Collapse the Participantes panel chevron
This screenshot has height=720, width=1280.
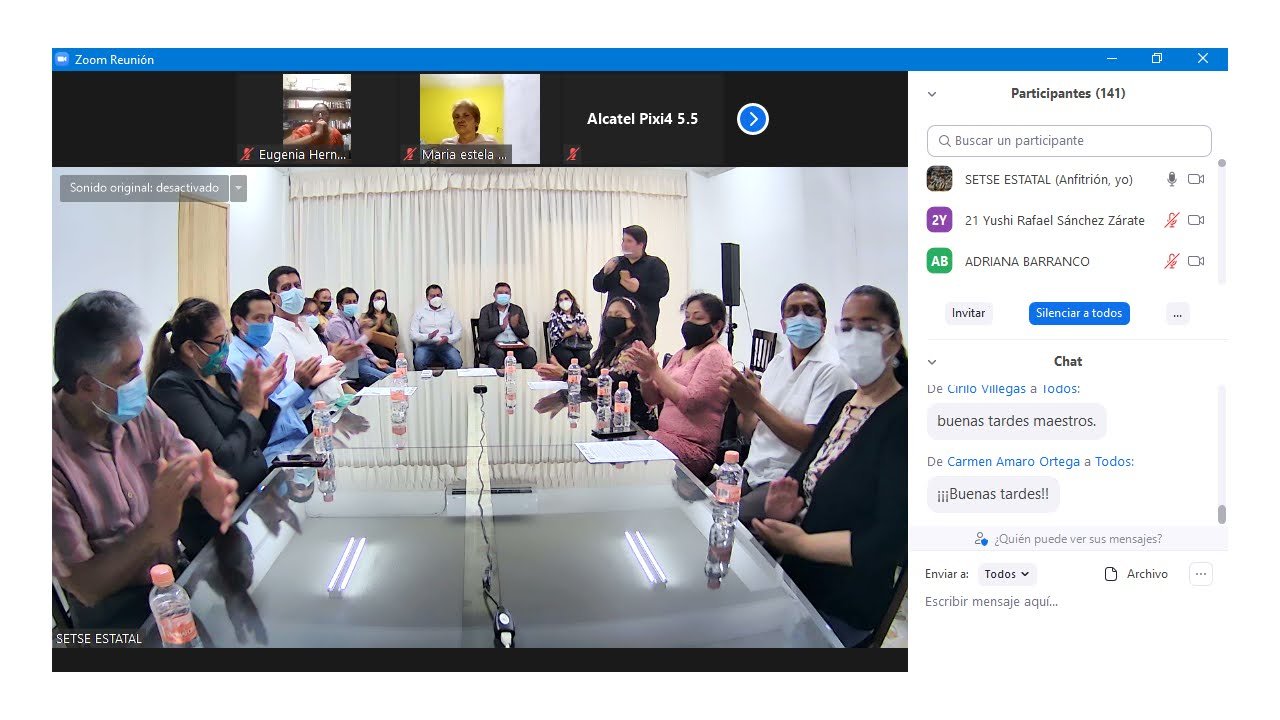[x=932, y=94]
